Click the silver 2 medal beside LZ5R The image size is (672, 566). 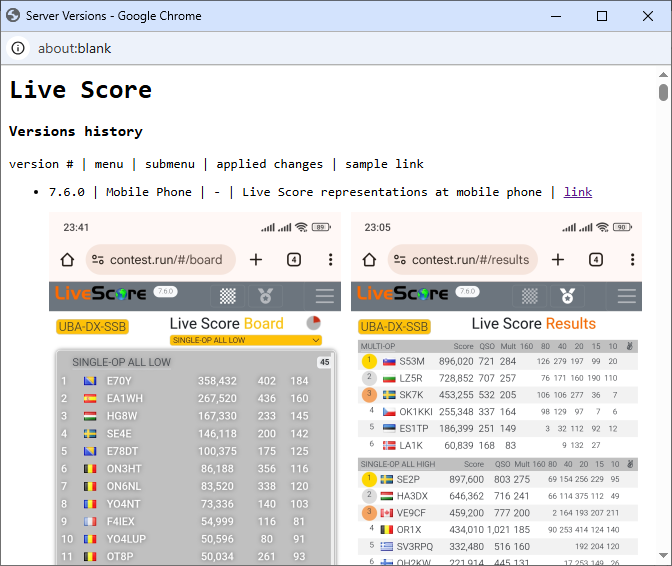(369, 378)
